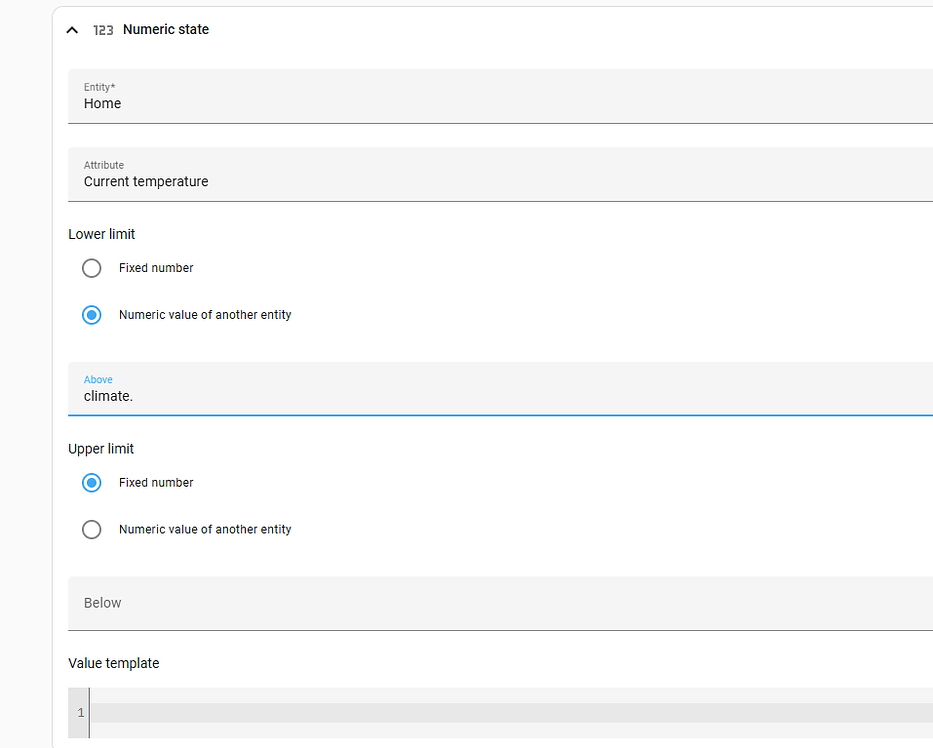This screenshot has height=748, width=933.
Task: Click the Above floating label in the entity field
Action: [98, 379]
